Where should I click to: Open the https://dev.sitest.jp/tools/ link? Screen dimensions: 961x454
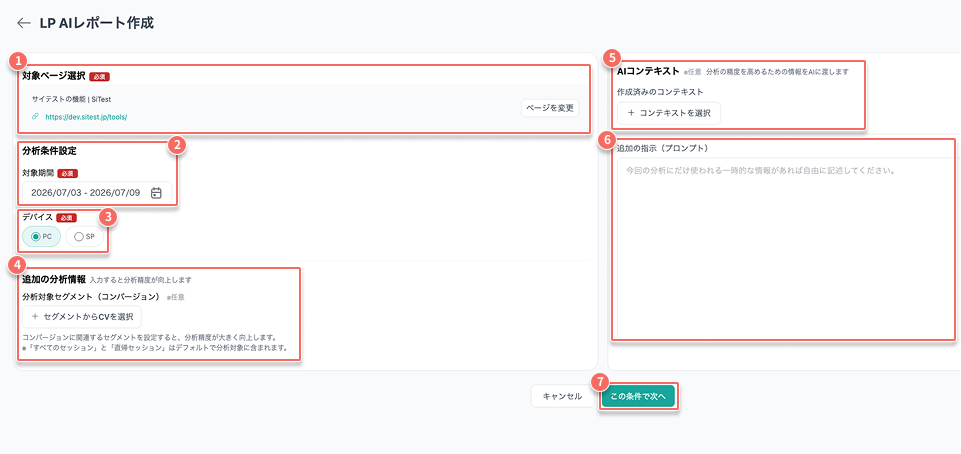pos(86,116)
